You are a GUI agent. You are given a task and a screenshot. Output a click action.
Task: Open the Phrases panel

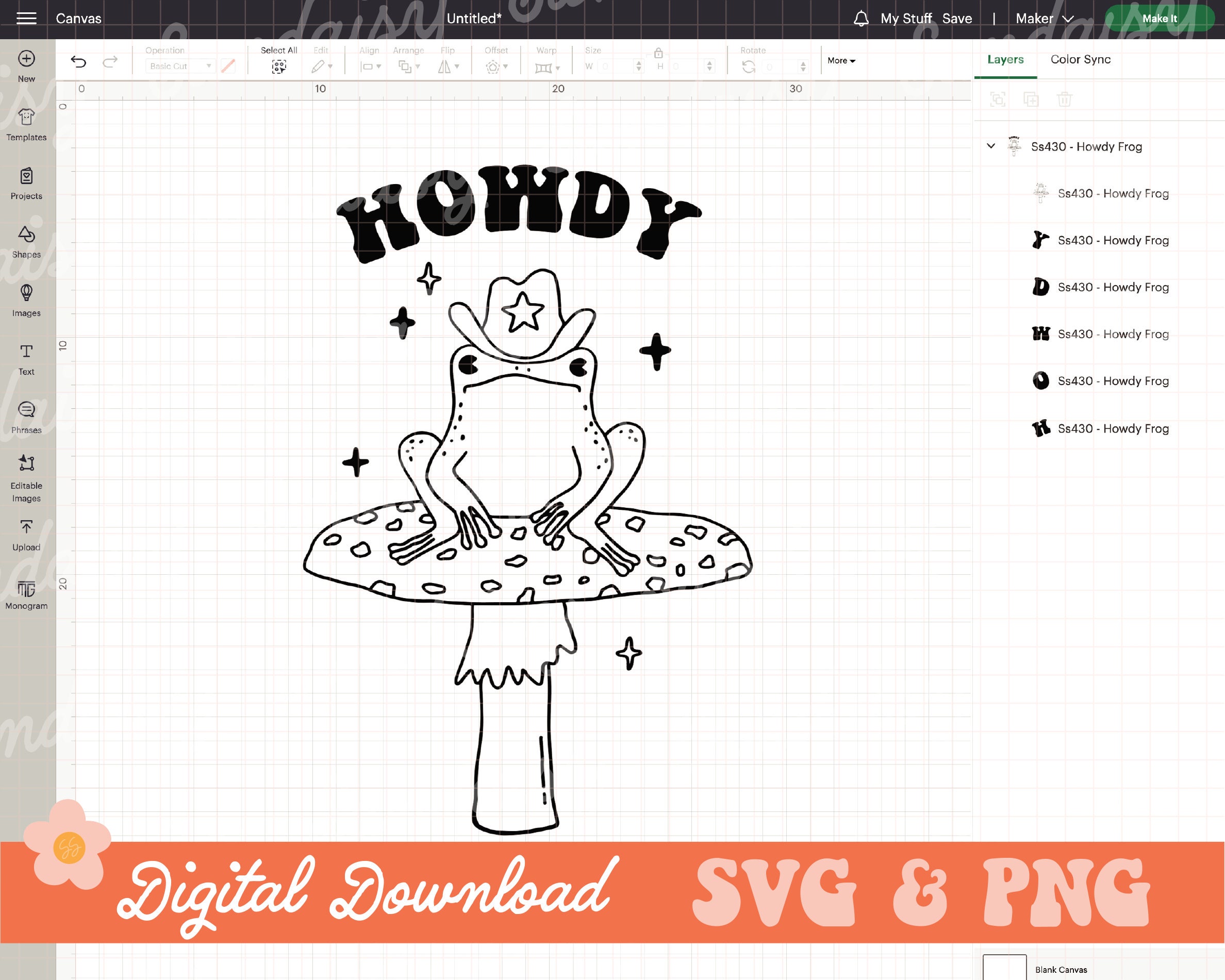click(26, 417)
